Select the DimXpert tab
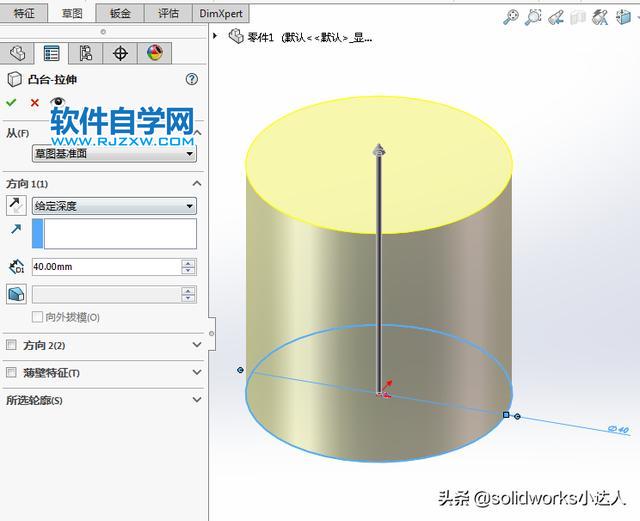640x521 pixels. (221, 13)
